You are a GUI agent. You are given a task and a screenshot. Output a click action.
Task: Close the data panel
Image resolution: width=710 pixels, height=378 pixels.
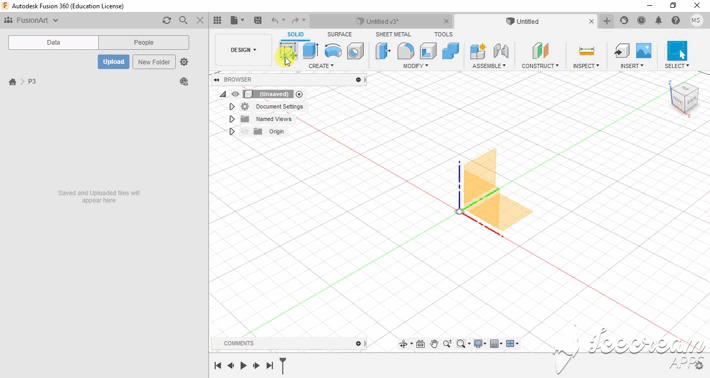[x=200, y=20]
